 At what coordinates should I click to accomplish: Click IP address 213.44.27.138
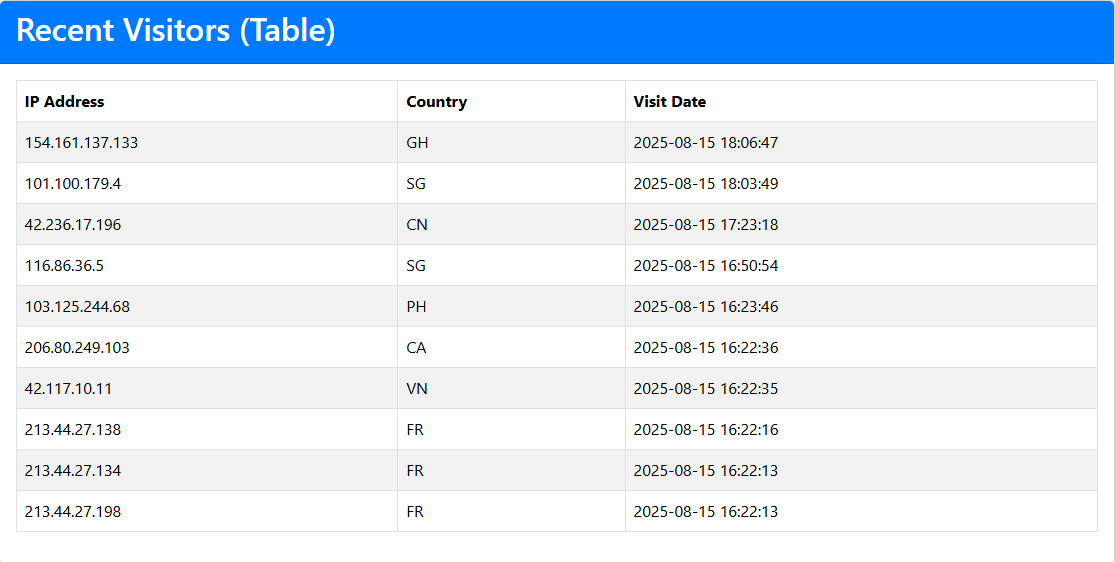[73, 430]
